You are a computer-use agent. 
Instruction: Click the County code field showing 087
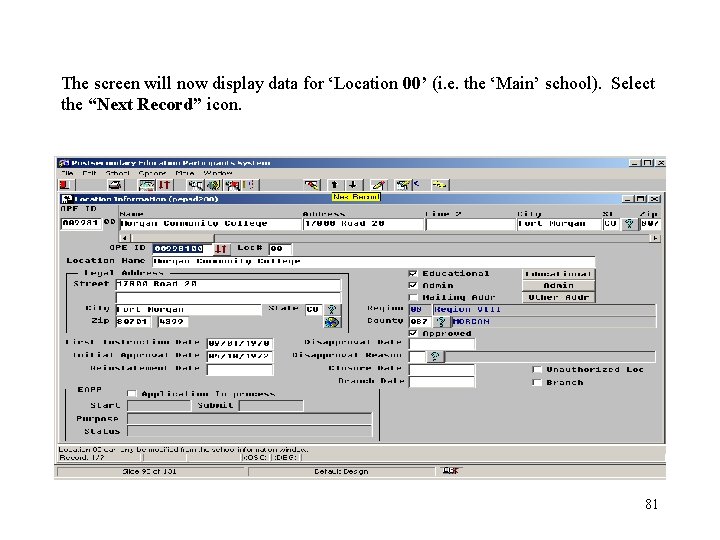coord(421,321)
